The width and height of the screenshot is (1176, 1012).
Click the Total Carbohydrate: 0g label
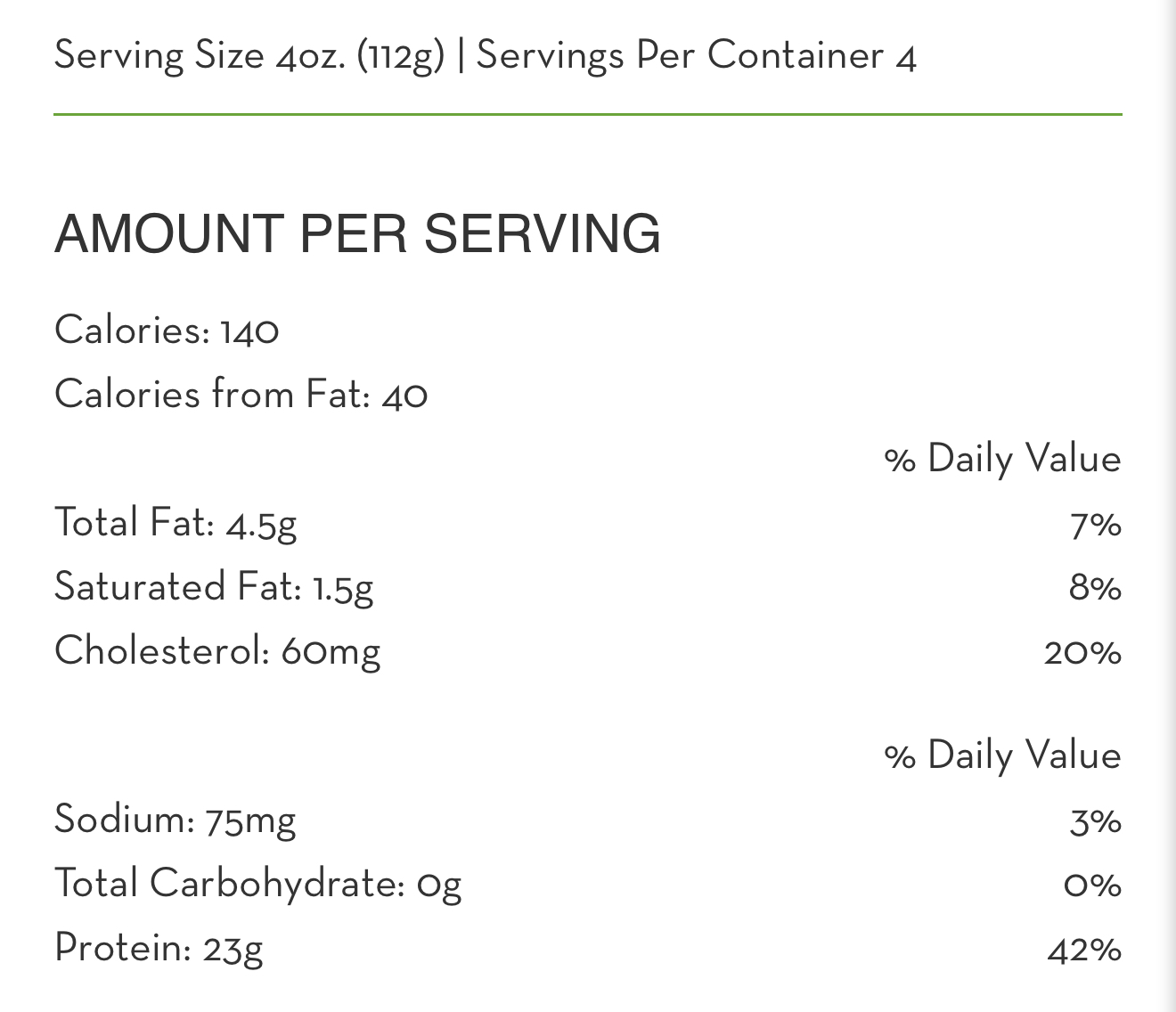click(258, 884)
